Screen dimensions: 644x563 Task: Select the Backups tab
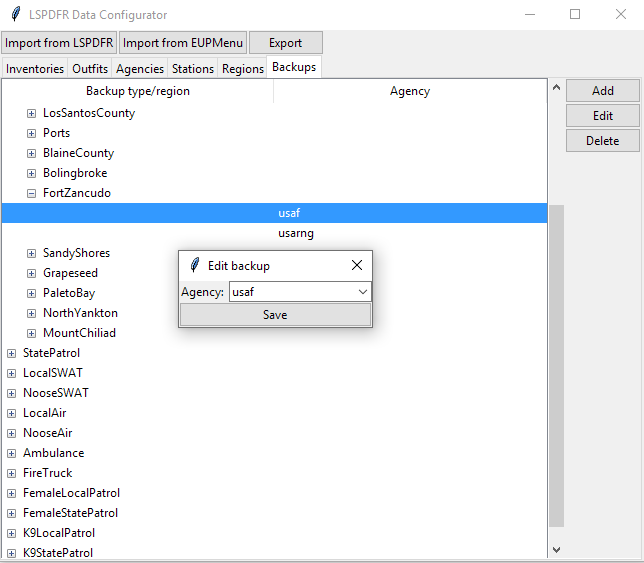click(x=294, y=67)
